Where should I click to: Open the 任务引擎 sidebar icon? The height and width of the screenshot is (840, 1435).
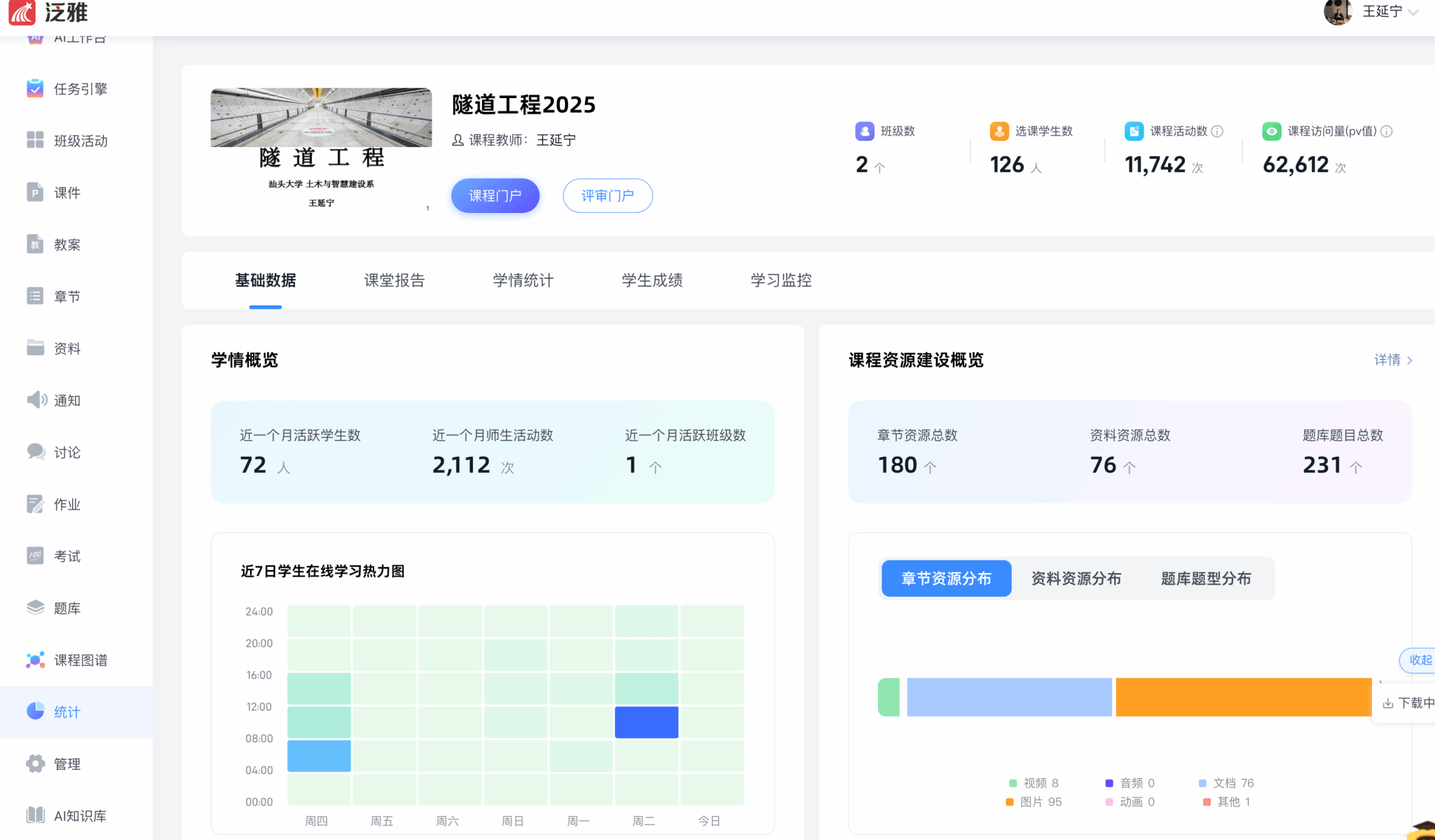(35, 88)
